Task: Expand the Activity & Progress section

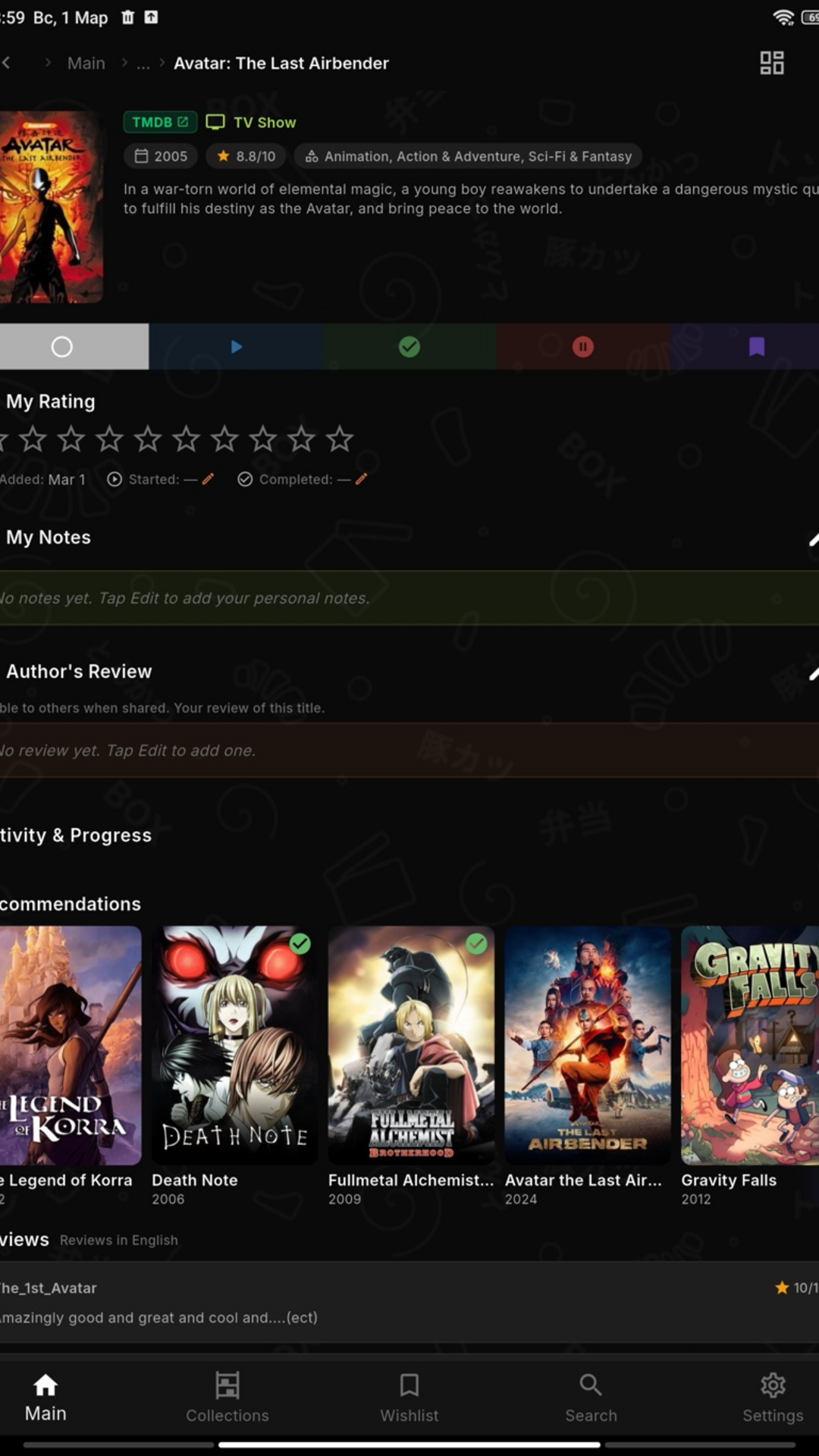Action: [x=76, y=835]
